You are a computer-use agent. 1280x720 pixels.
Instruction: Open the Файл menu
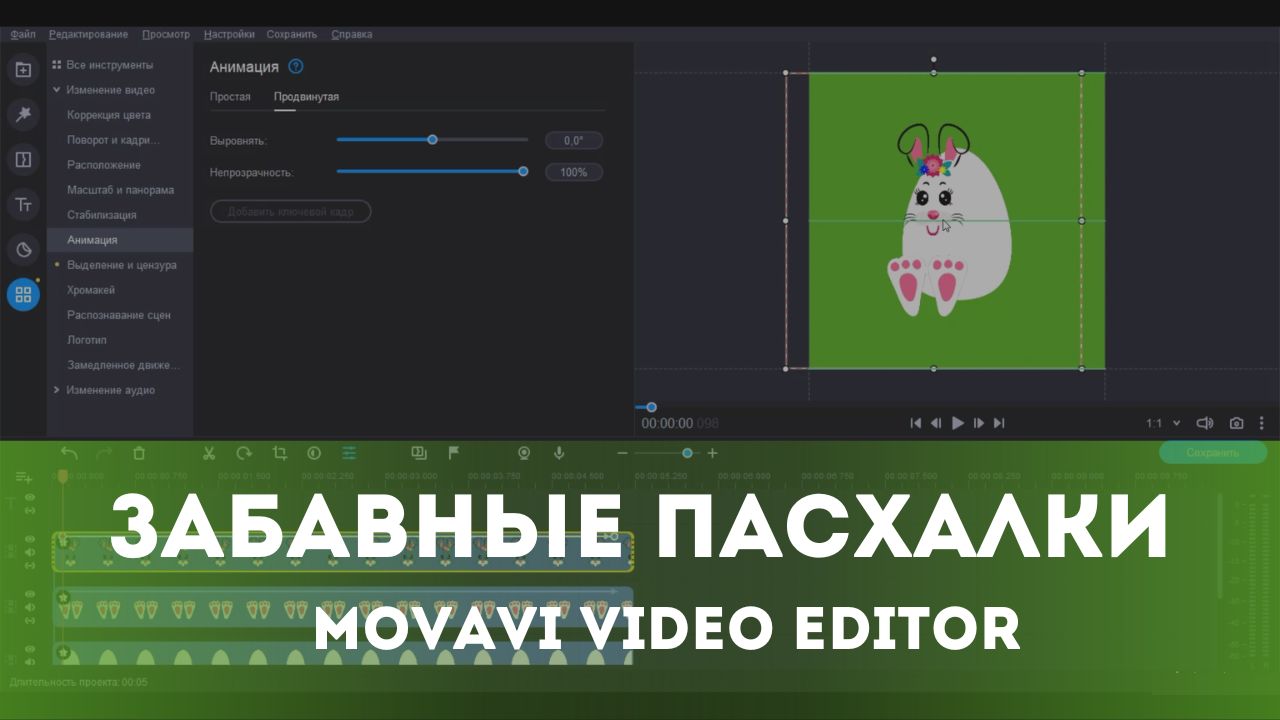coord(23,34)
